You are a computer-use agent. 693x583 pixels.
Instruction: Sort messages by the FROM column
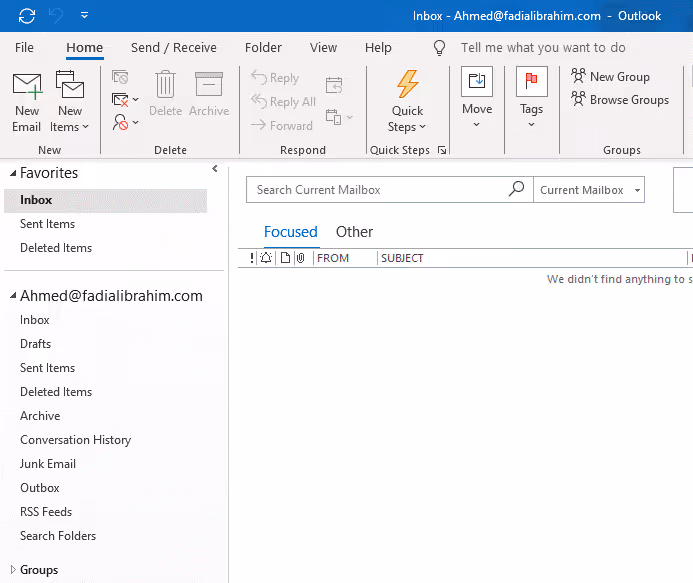tap(333, 258)
